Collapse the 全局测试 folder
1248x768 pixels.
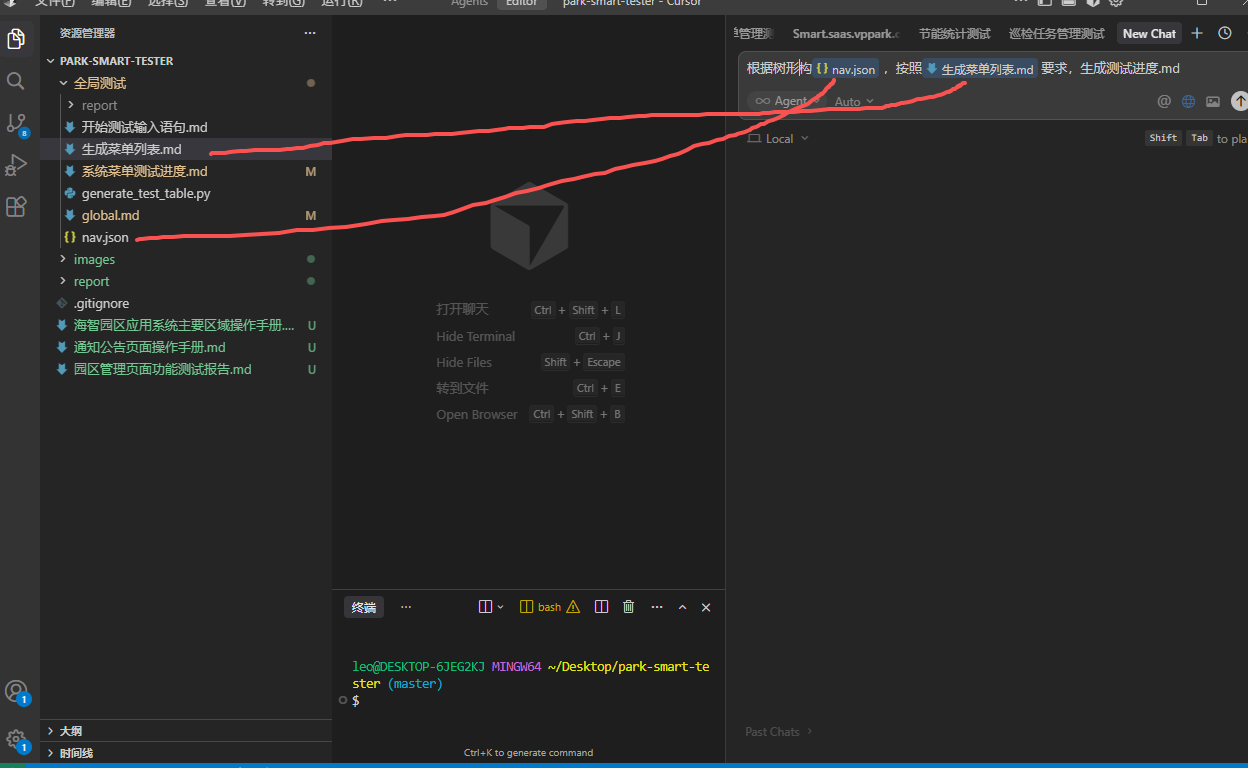click(x=99, y=83)
